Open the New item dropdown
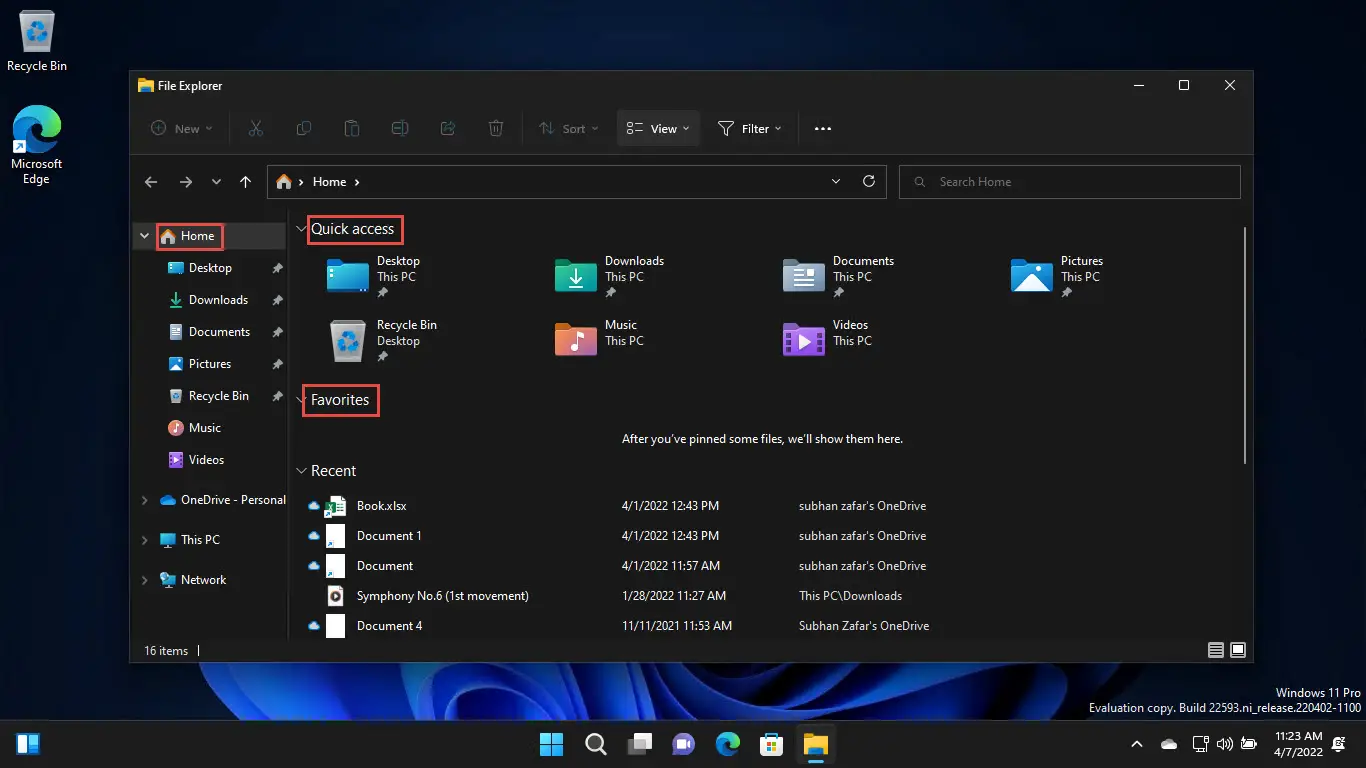Screen dimensions: 1366x768 pos(182,128)
